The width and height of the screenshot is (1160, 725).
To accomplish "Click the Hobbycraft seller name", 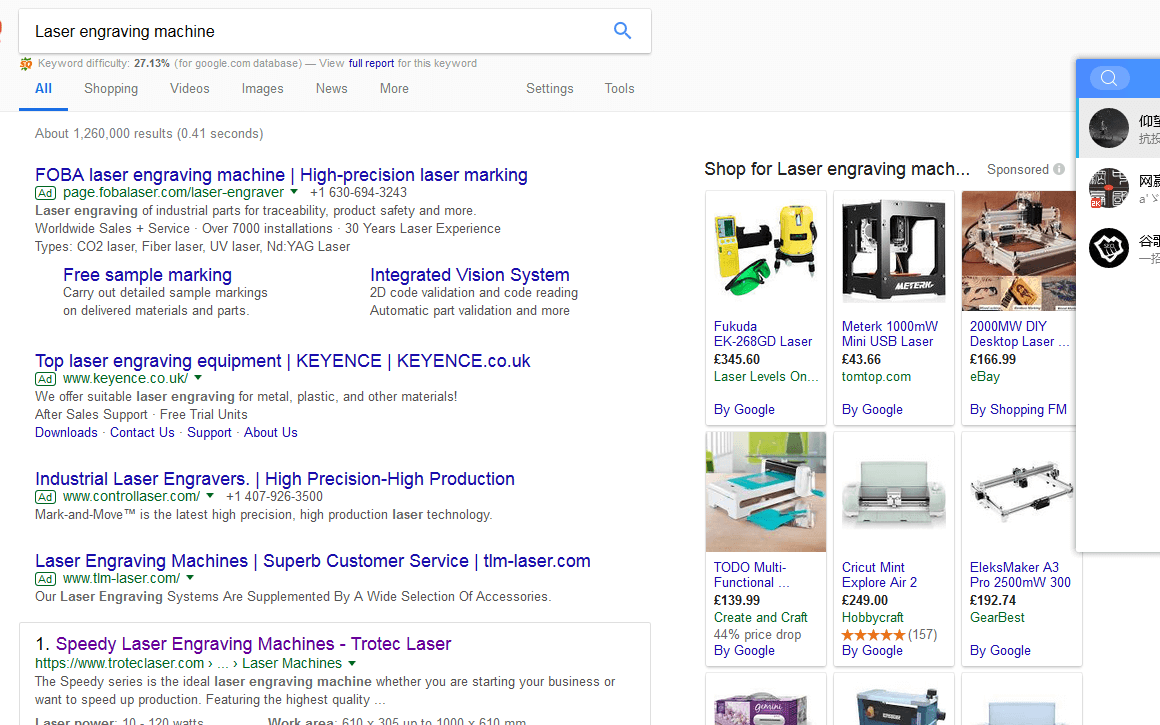I will click(x=873, y=618).
